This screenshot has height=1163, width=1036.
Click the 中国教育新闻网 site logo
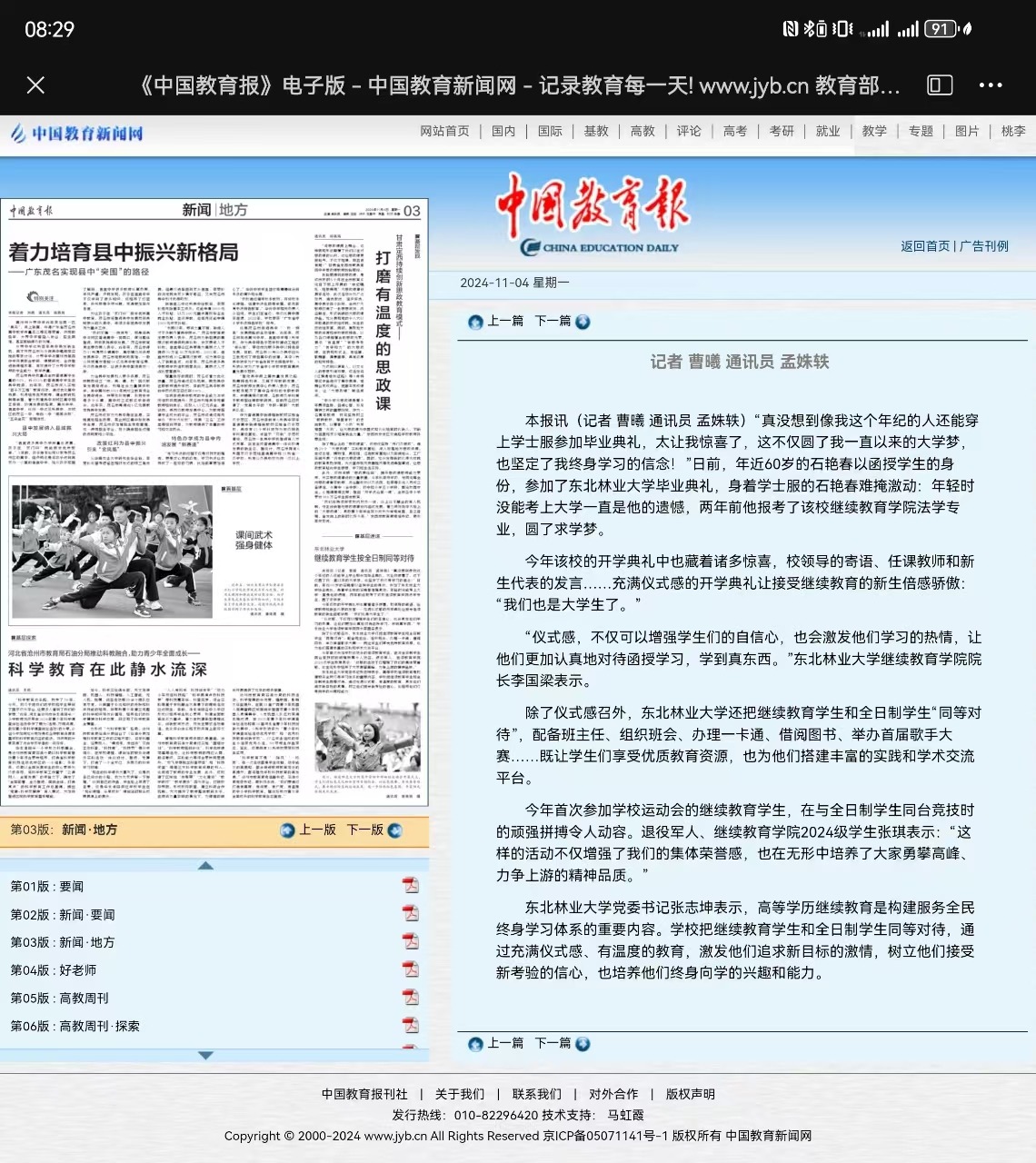click(77, 134)
